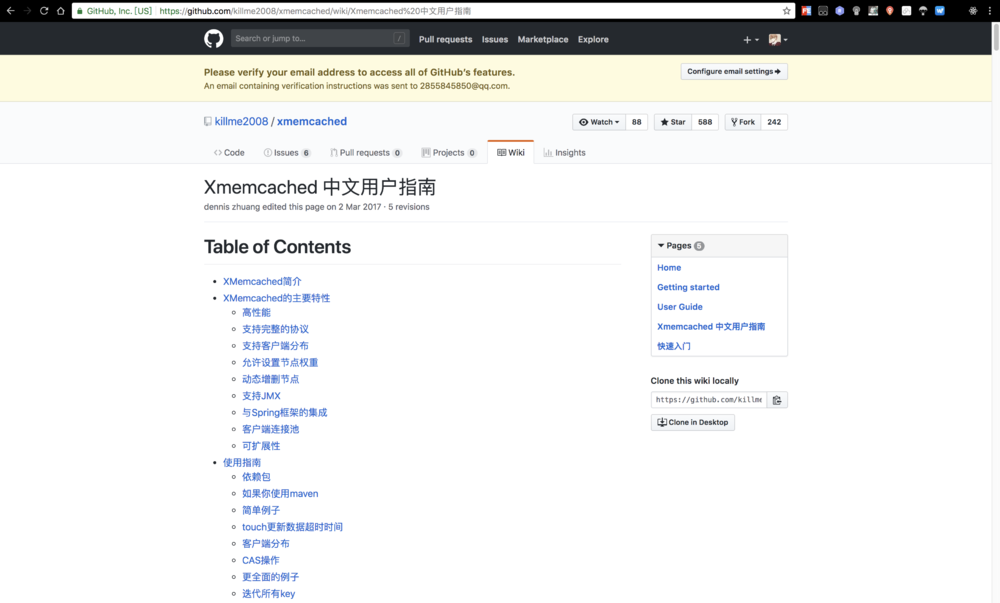Viewport: 1000px width, 603px height.
Task: Open the xmemcached repository link
Action: (312, 121)
